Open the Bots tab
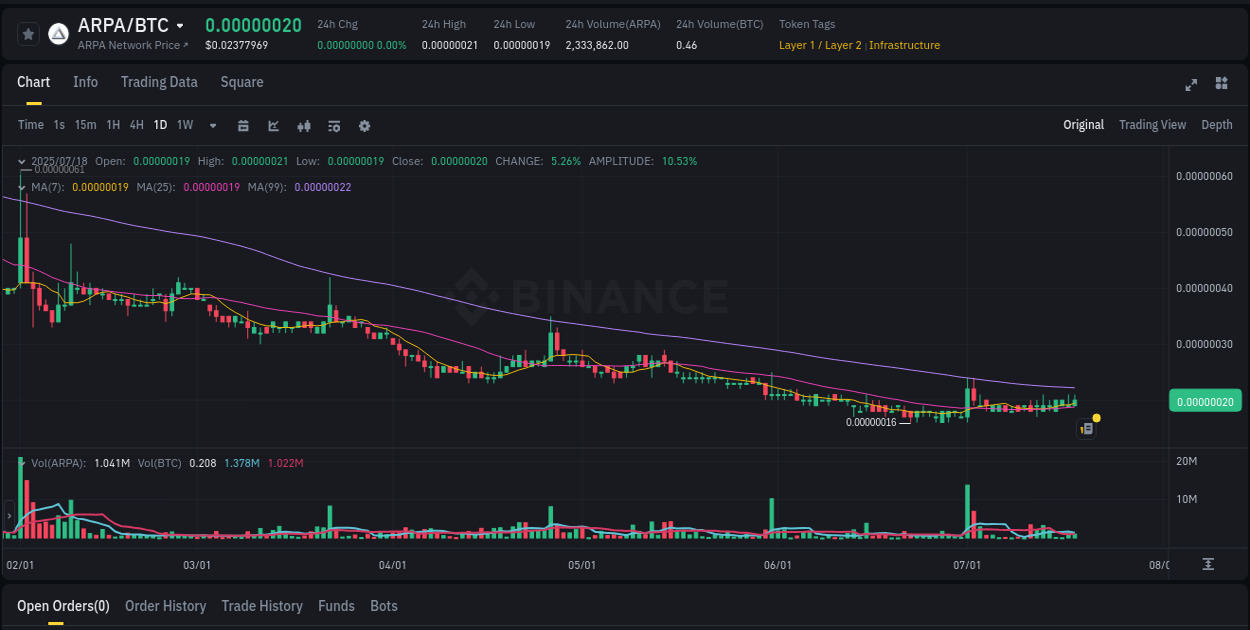This screenshot has width=1250, height=630. coord(384,606)
